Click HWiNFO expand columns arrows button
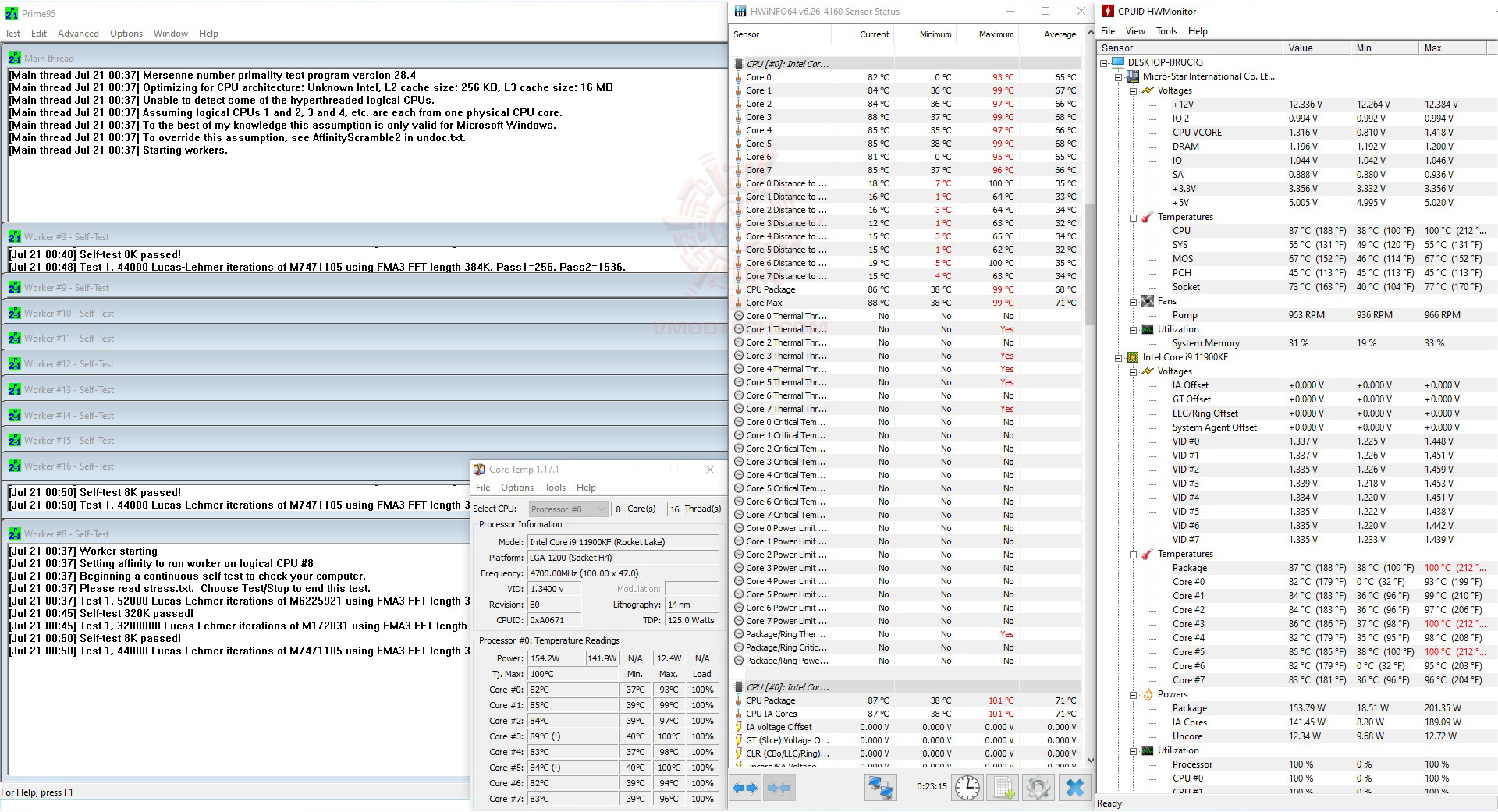 point(745,788)
